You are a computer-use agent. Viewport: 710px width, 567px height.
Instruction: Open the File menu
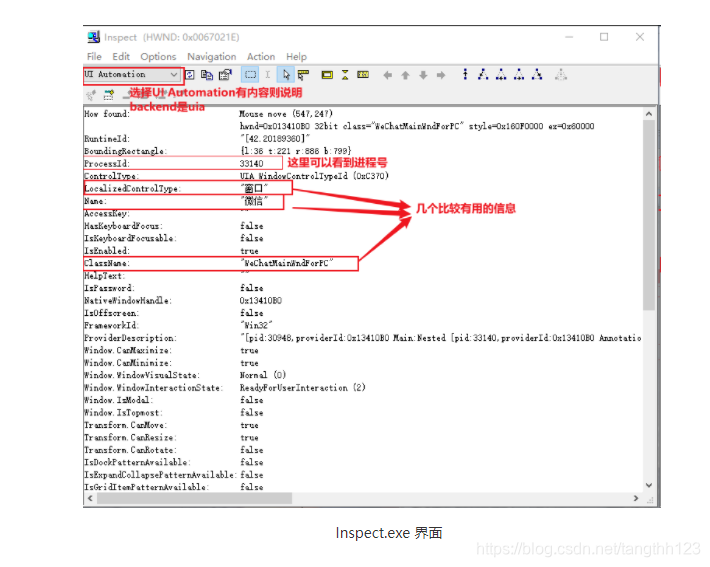coord(94,57)
